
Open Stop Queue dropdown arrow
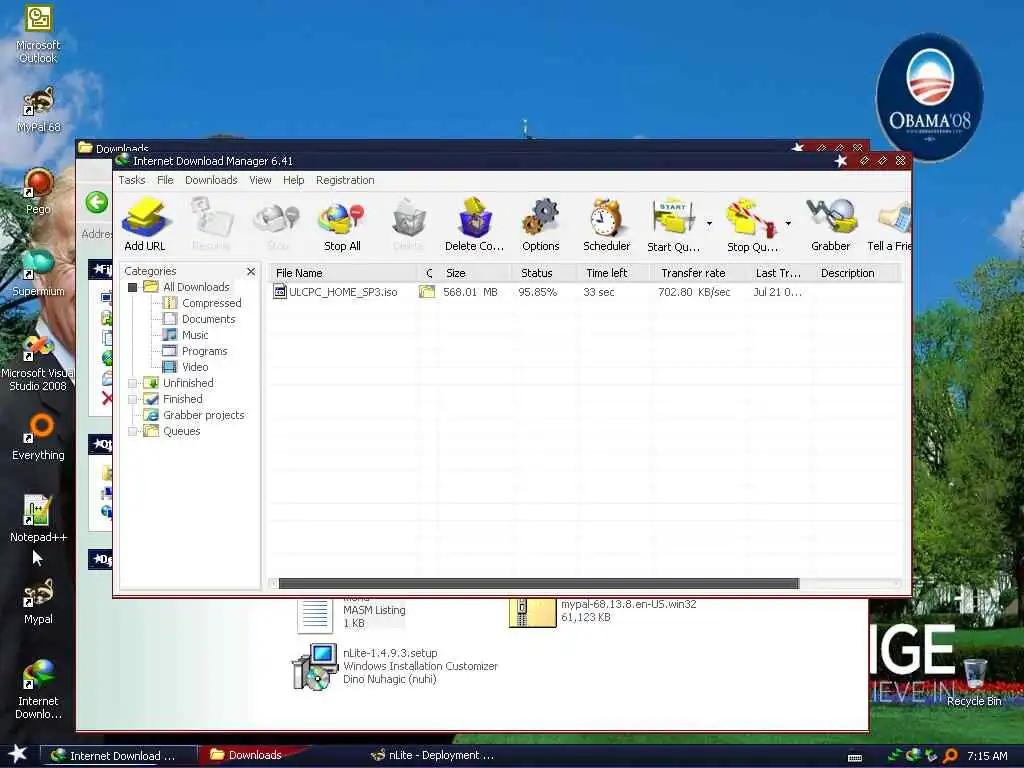[788, 224]
